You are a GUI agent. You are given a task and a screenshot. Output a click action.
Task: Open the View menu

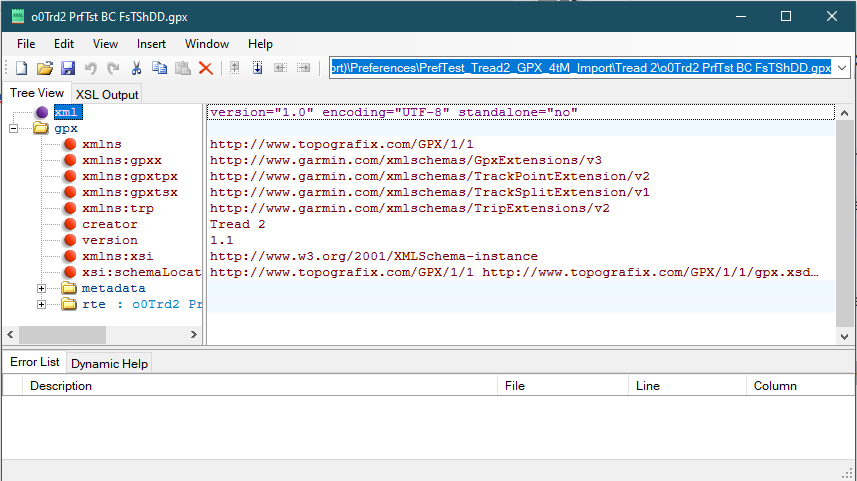[105, 44]
